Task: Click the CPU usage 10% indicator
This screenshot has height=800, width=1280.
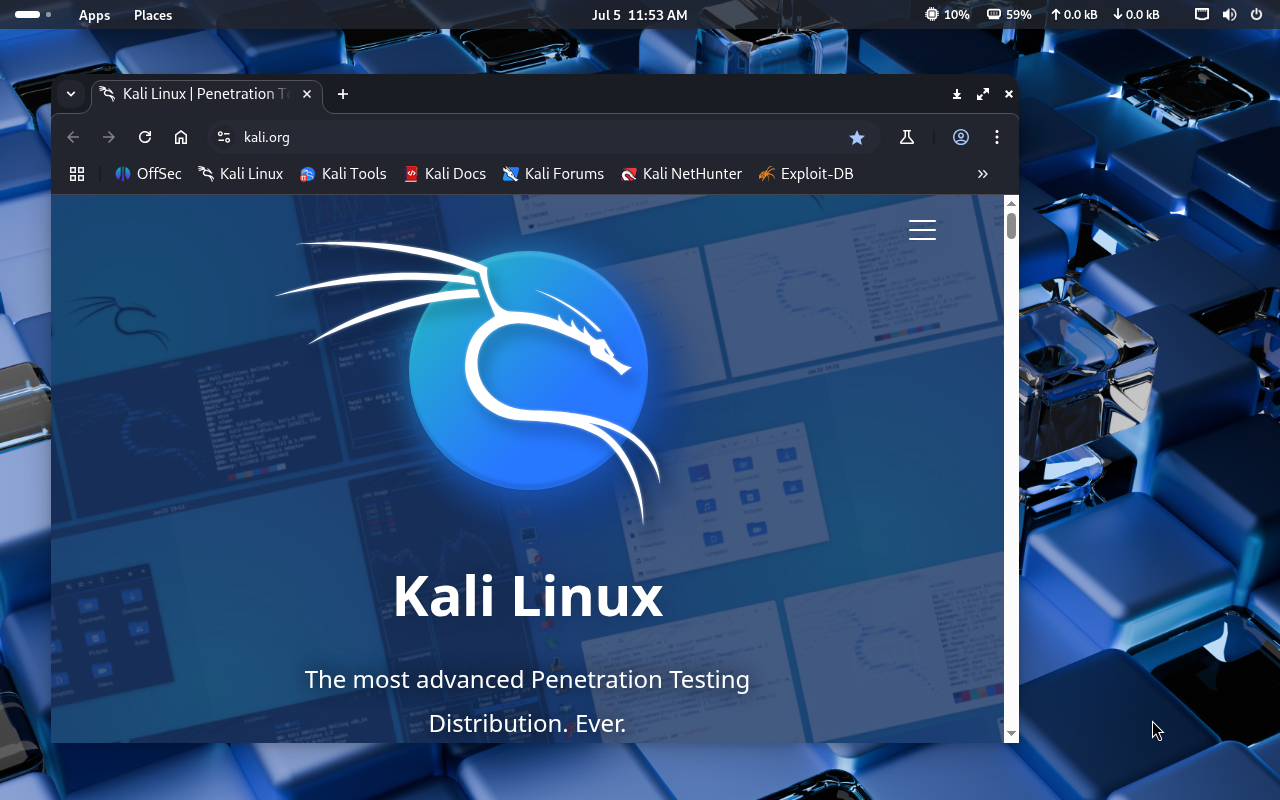Action: [947, 15]
